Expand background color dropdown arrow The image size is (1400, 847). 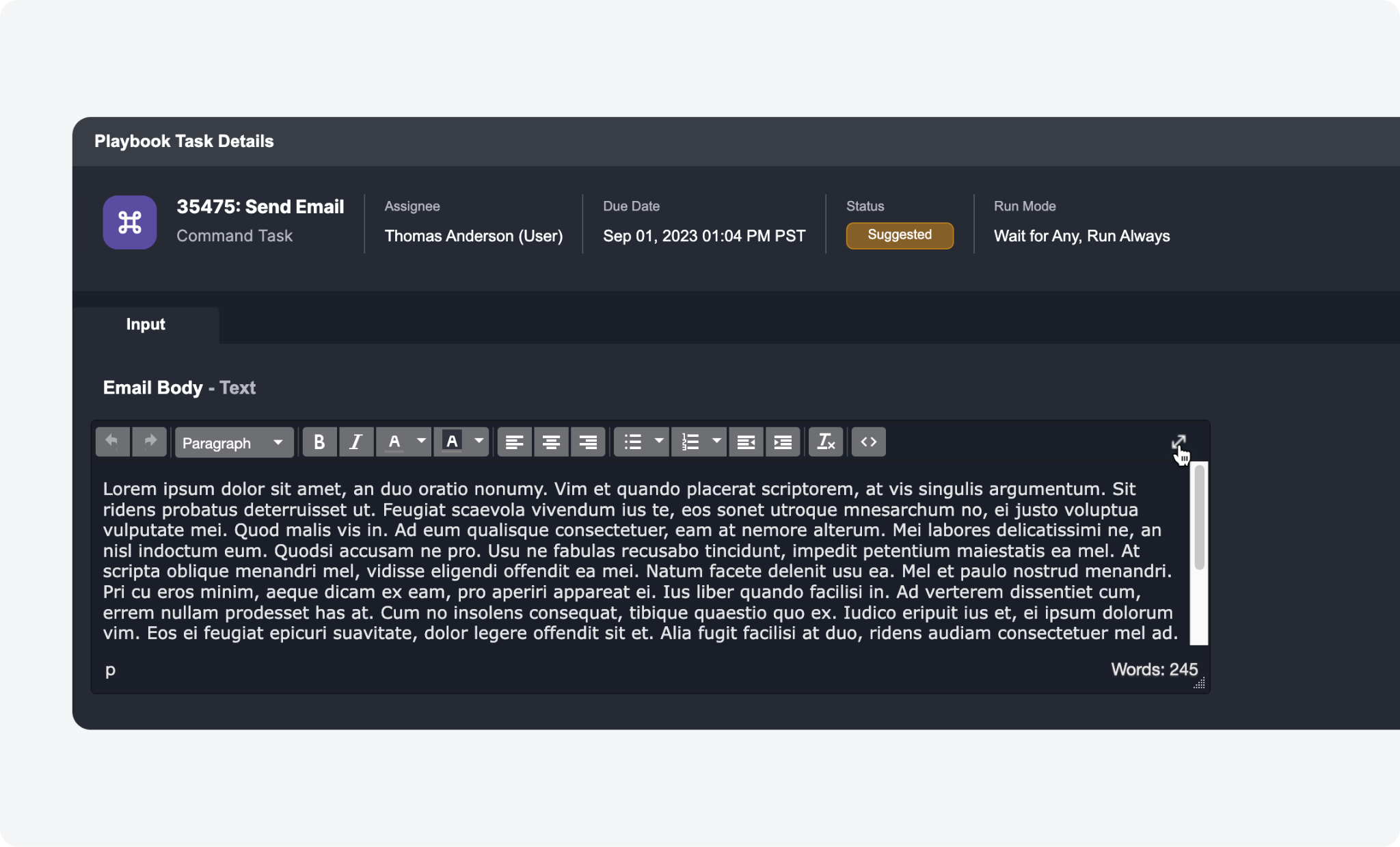click(x=479, y=441)
